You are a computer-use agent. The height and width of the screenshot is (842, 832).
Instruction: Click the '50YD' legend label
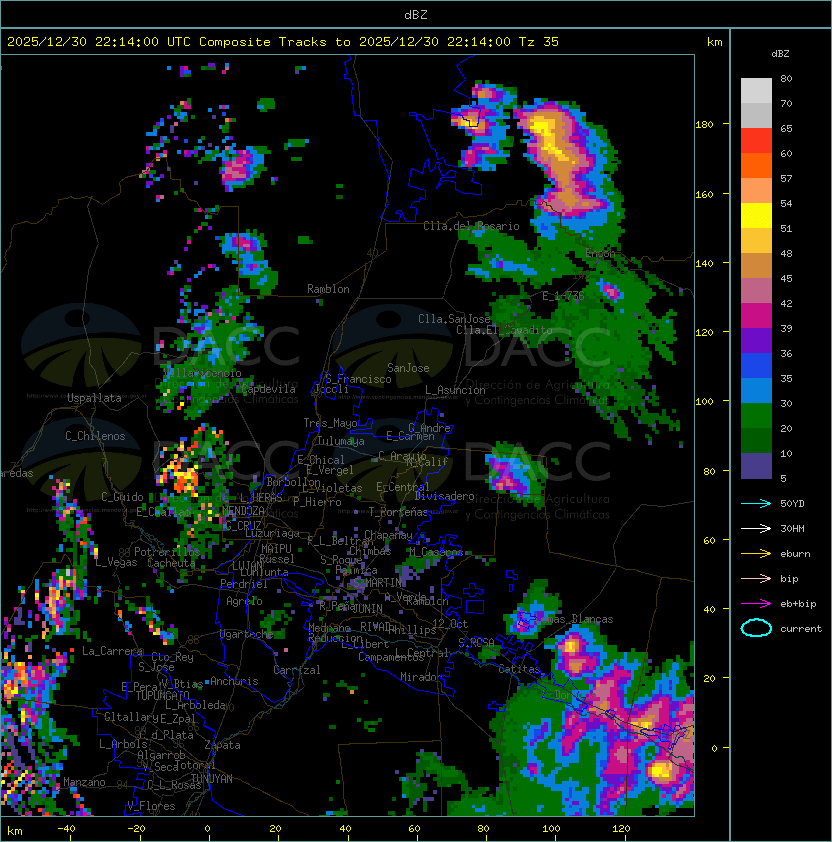tap(792, 504)
